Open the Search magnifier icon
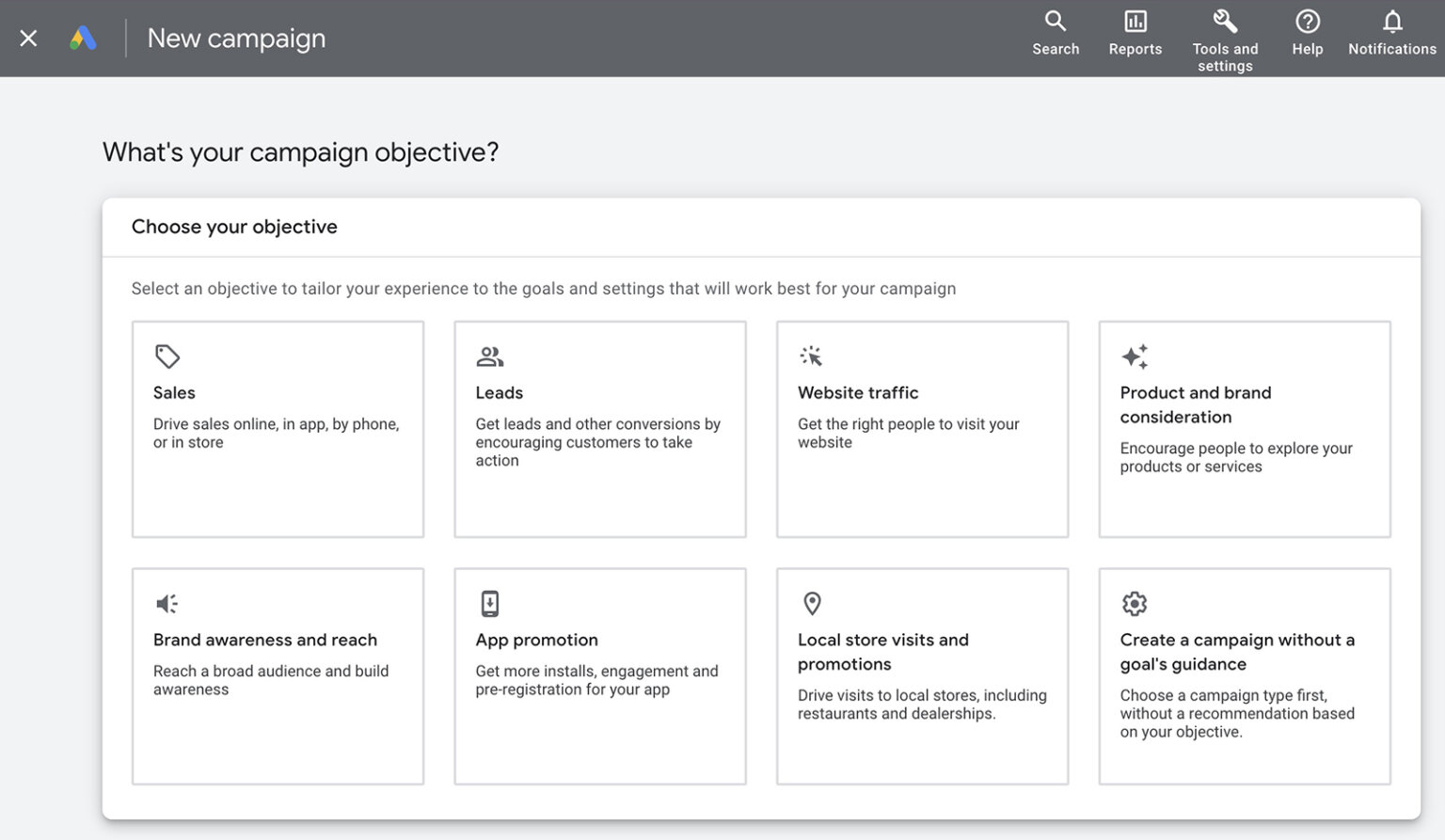1445x840 pixels. [x=1055, y=22]
